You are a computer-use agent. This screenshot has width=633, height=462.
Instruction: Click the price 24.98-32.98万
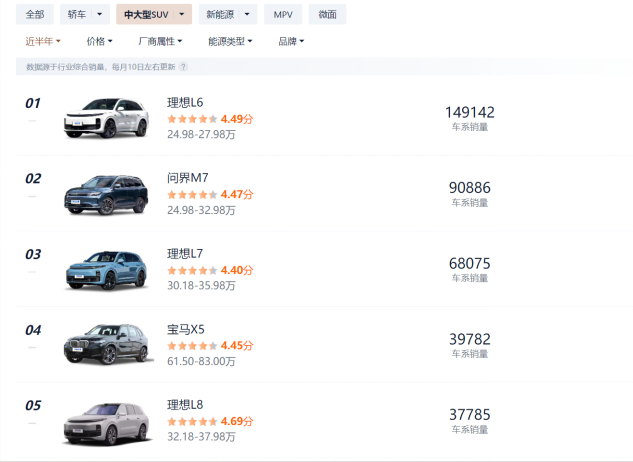pos(201,210)
